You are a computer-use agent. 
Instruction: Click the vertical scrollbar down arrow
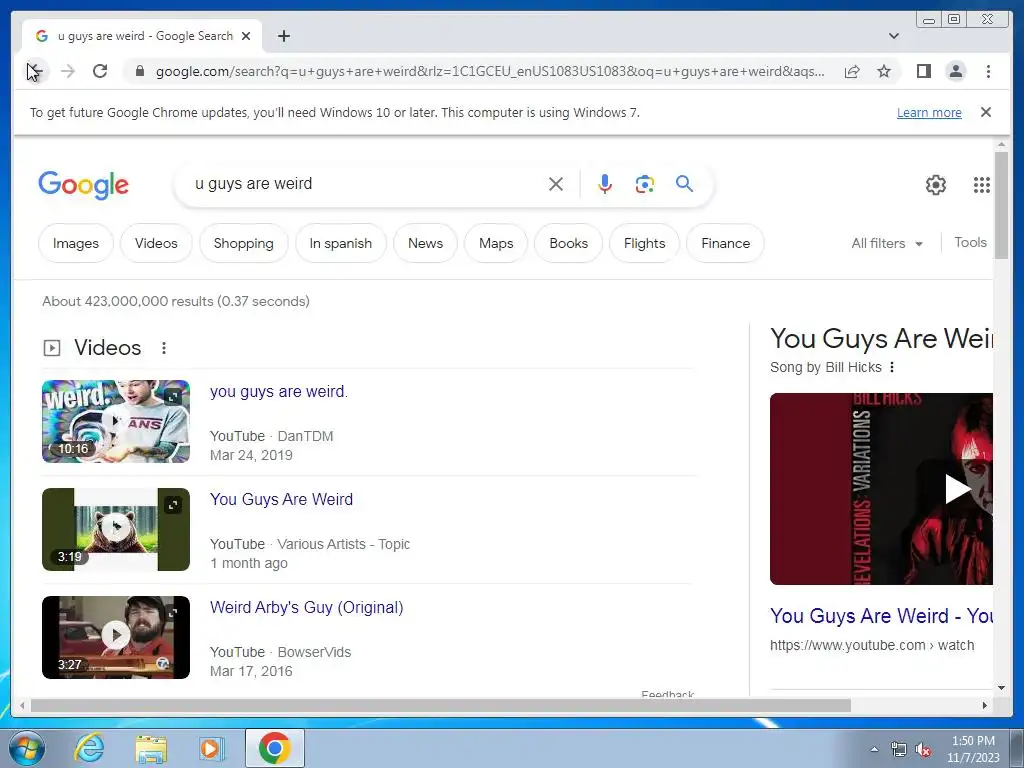(1002, 688)
